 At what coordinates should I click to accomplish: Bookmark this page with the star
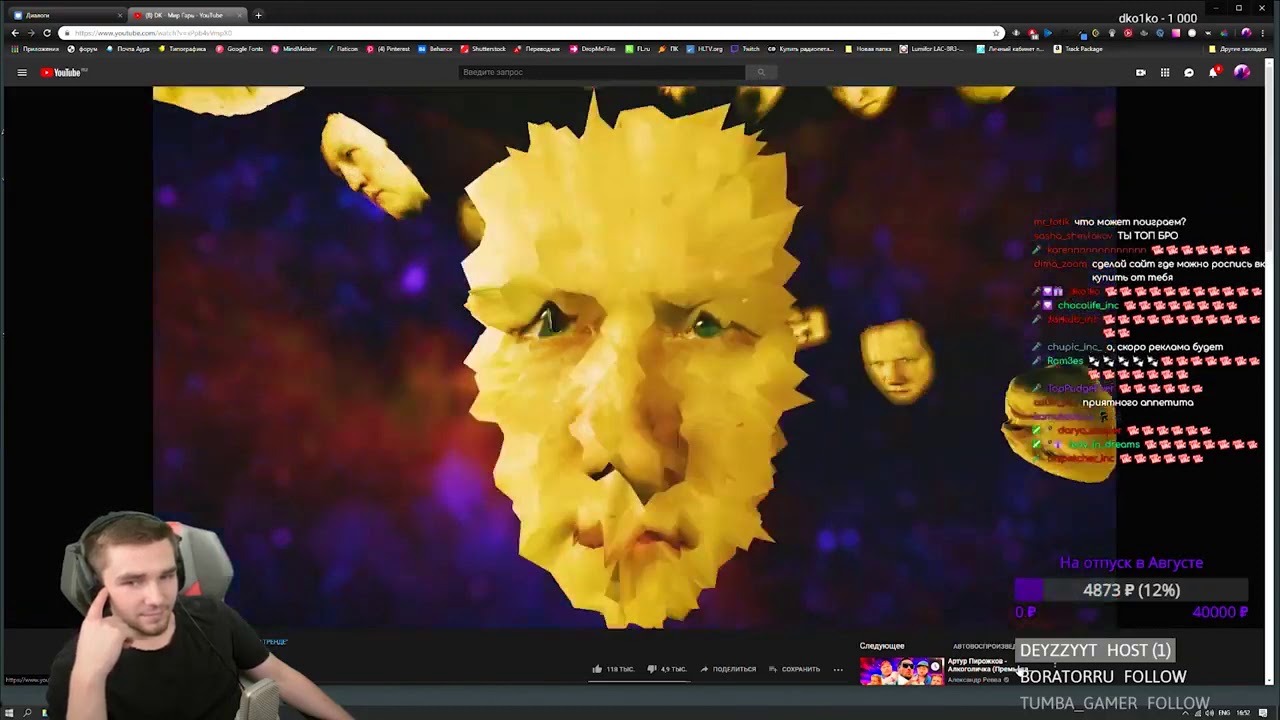(x=996, y=33)
